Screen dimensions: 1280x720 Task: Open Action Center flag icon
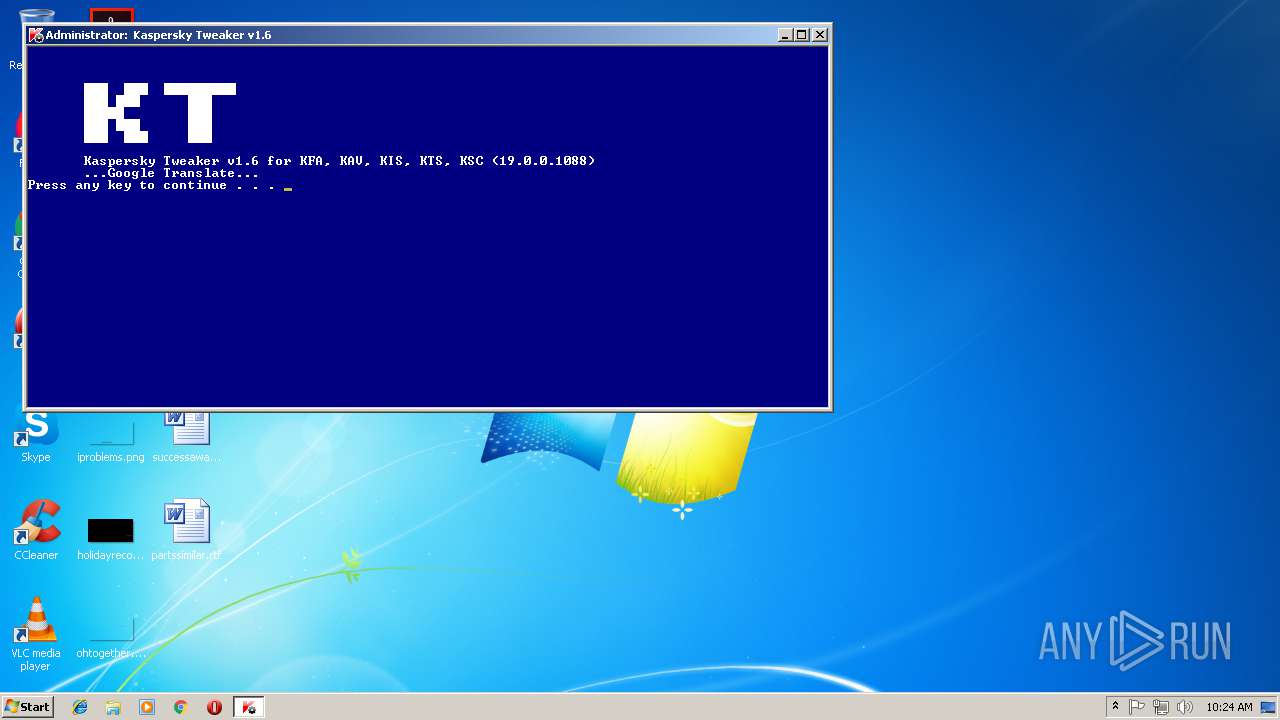tap(1137, 707)
